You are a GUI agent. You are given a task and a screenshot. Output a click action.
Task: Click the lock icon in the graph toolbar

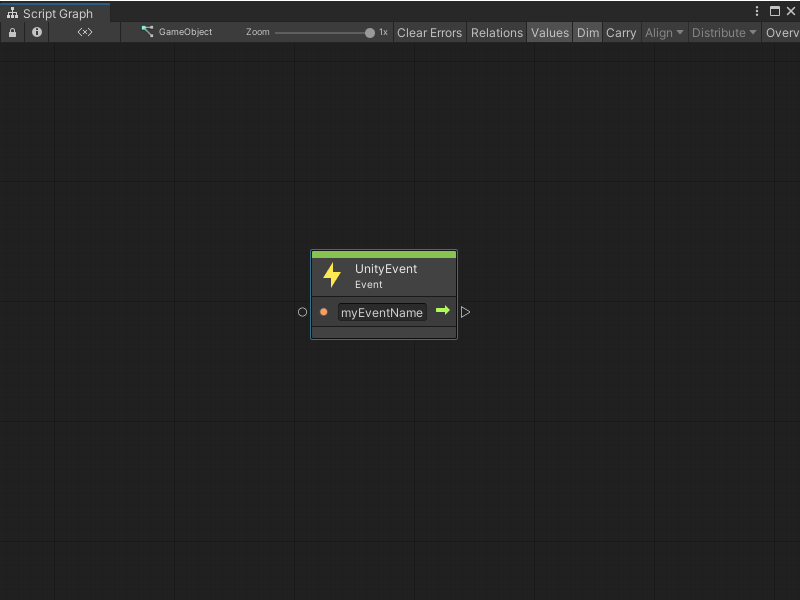click(12, 32)
